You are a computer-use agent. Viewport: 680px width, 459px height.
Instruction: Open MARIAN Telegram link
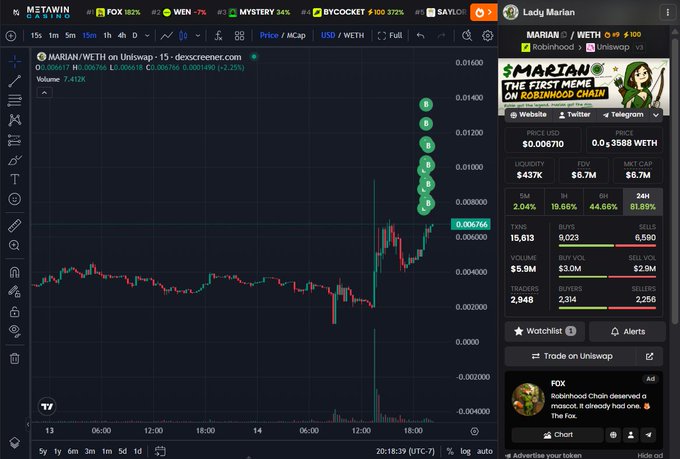tap(623, 115)
